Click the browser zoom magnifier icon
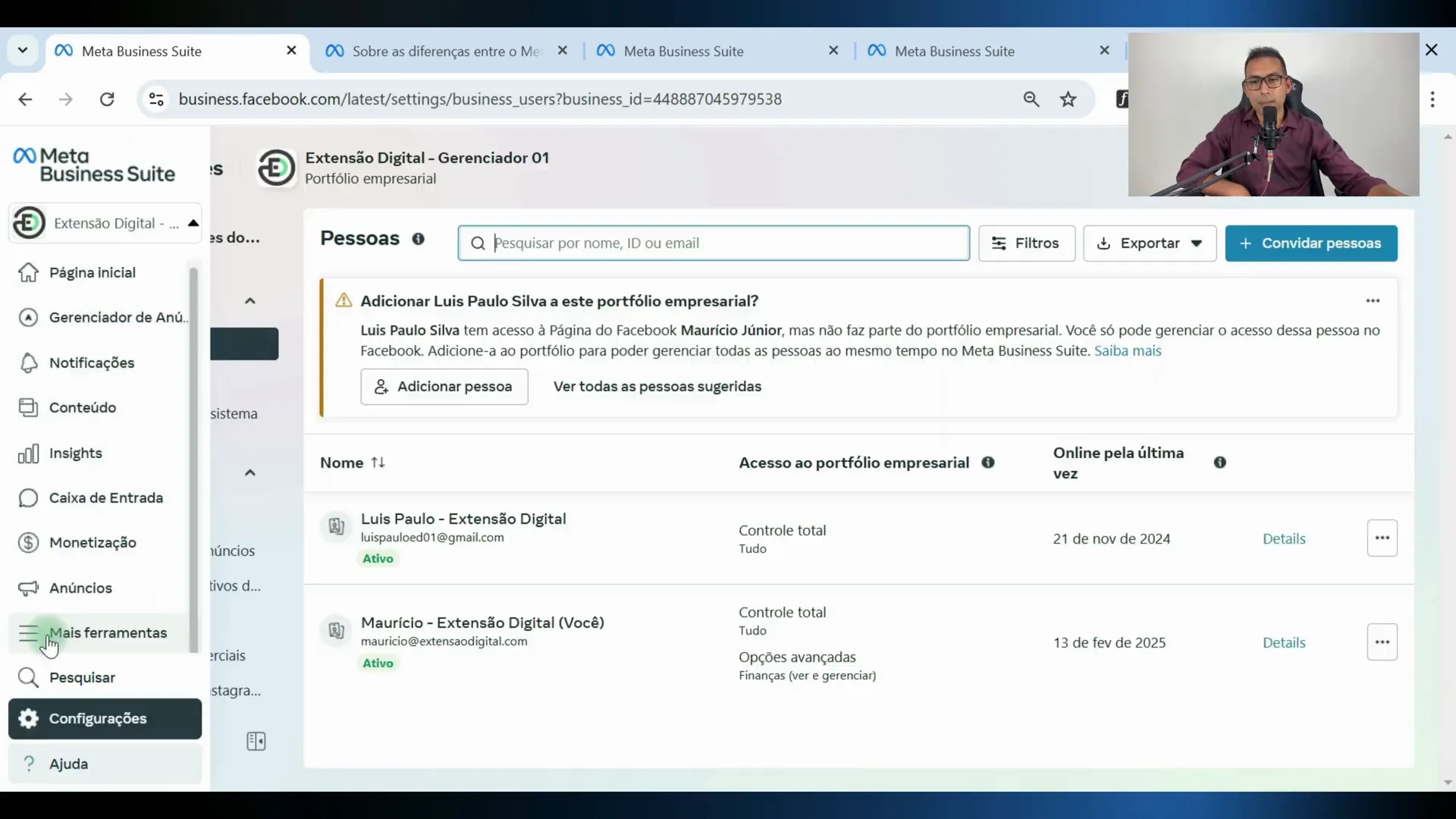 1031,99
